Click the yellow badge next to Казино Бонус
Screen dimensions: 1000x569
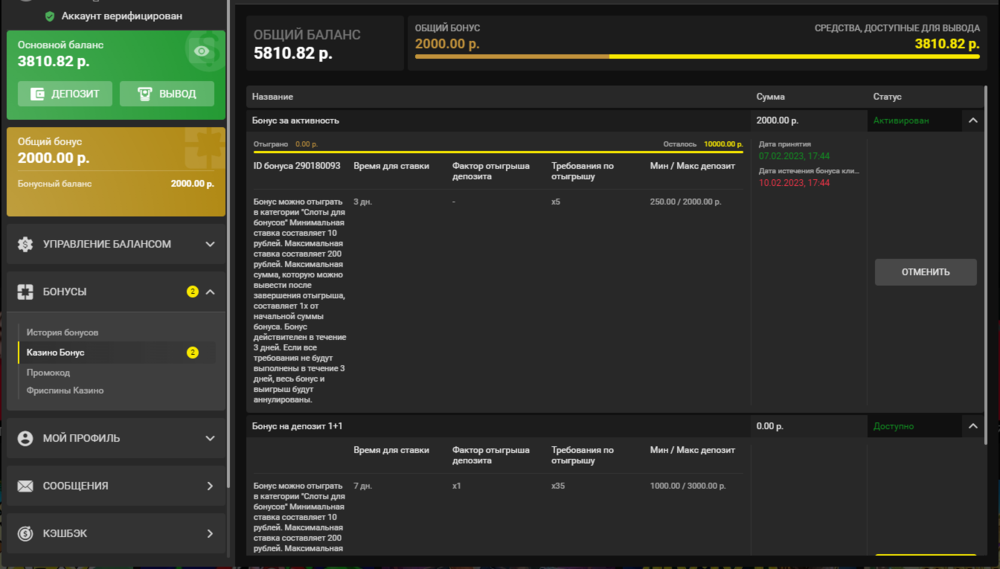[x=193, y=352]
